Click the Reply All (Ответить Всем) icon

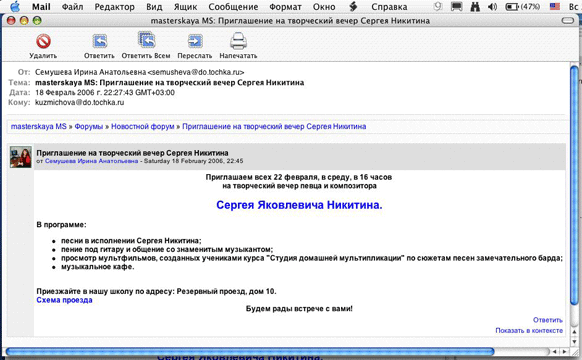click(146, 40)
